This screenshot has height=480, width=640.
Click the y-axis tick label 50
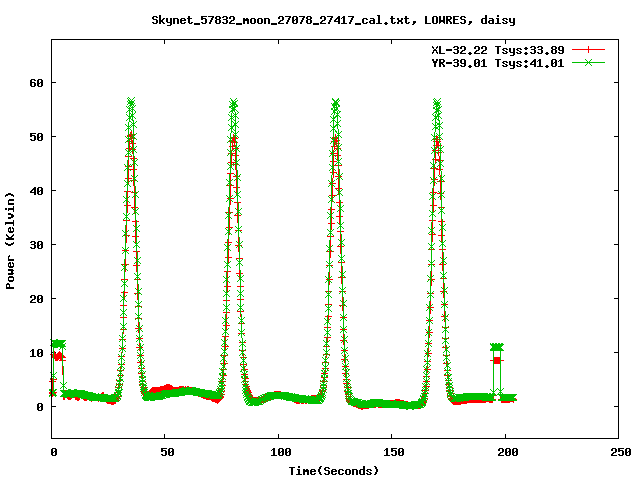[36, 137]
